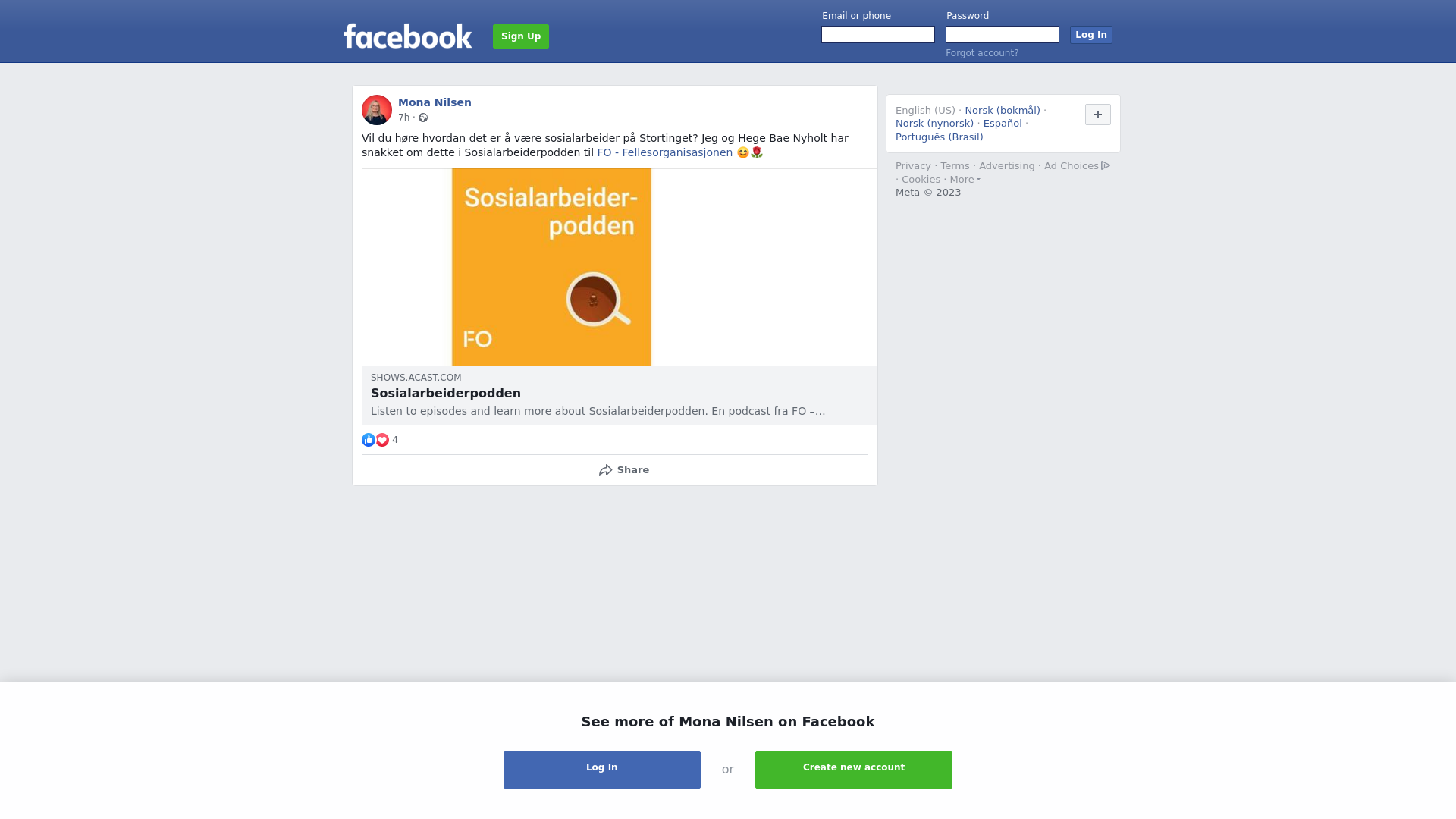The width and height of the screenshot is (1456, 819).
Task: Click the Facebook logo in header
Action: [x=407, y=36]
